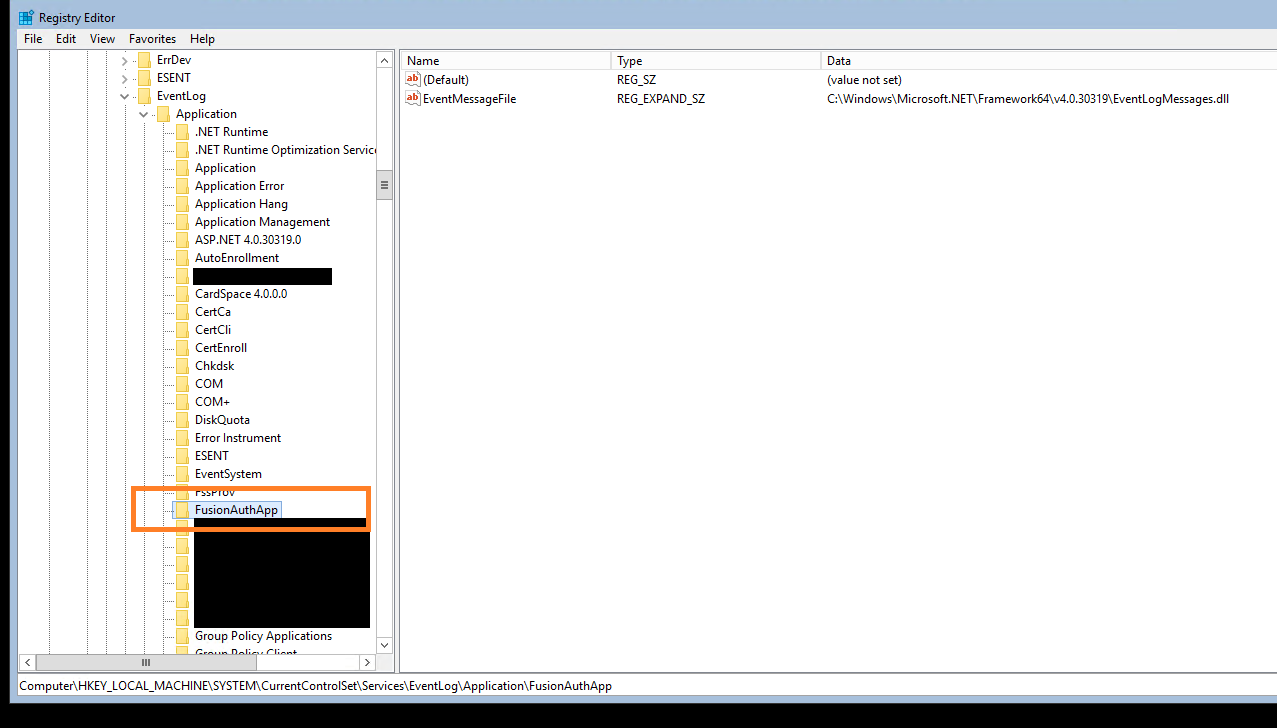Image resolution: width=1277 pixels, height=728 pixels.
Task: Expand the ErrDev key
Action: tap(124, 59)
